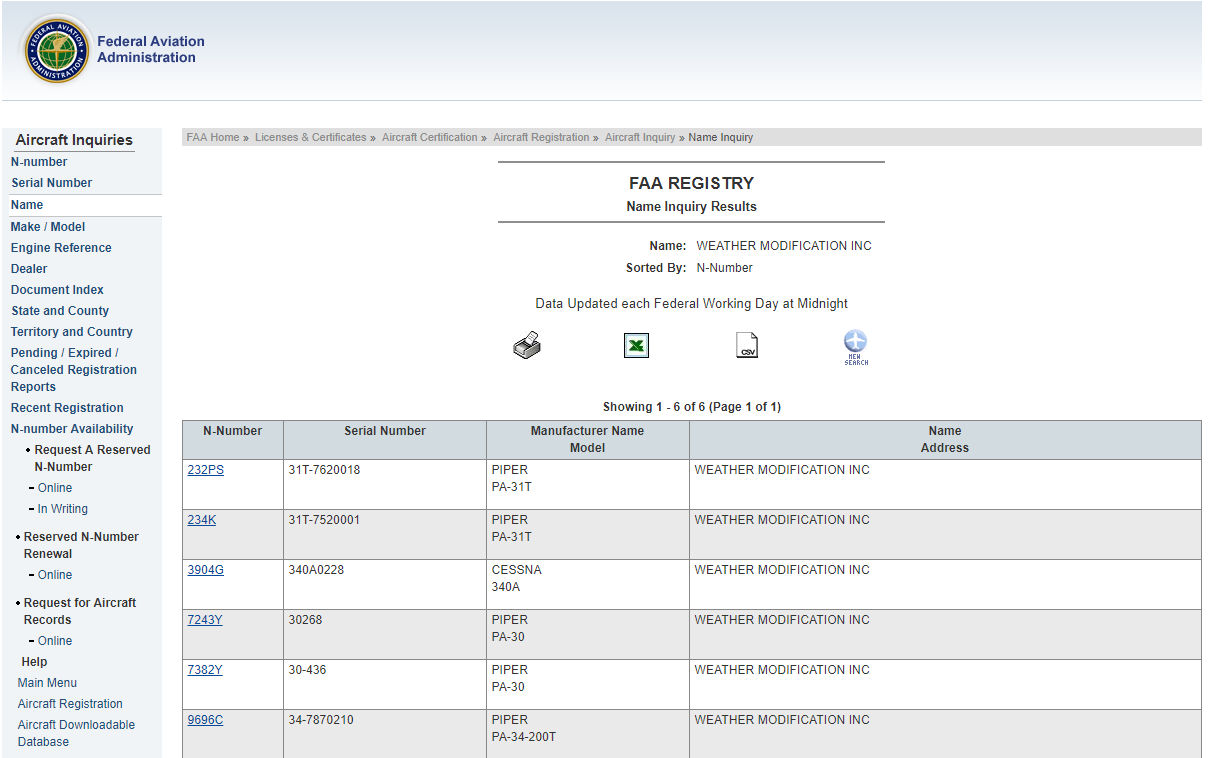1208x758 pixels.
Task: Select serial number 31T-7520001 cell
Action: point(385,535)
